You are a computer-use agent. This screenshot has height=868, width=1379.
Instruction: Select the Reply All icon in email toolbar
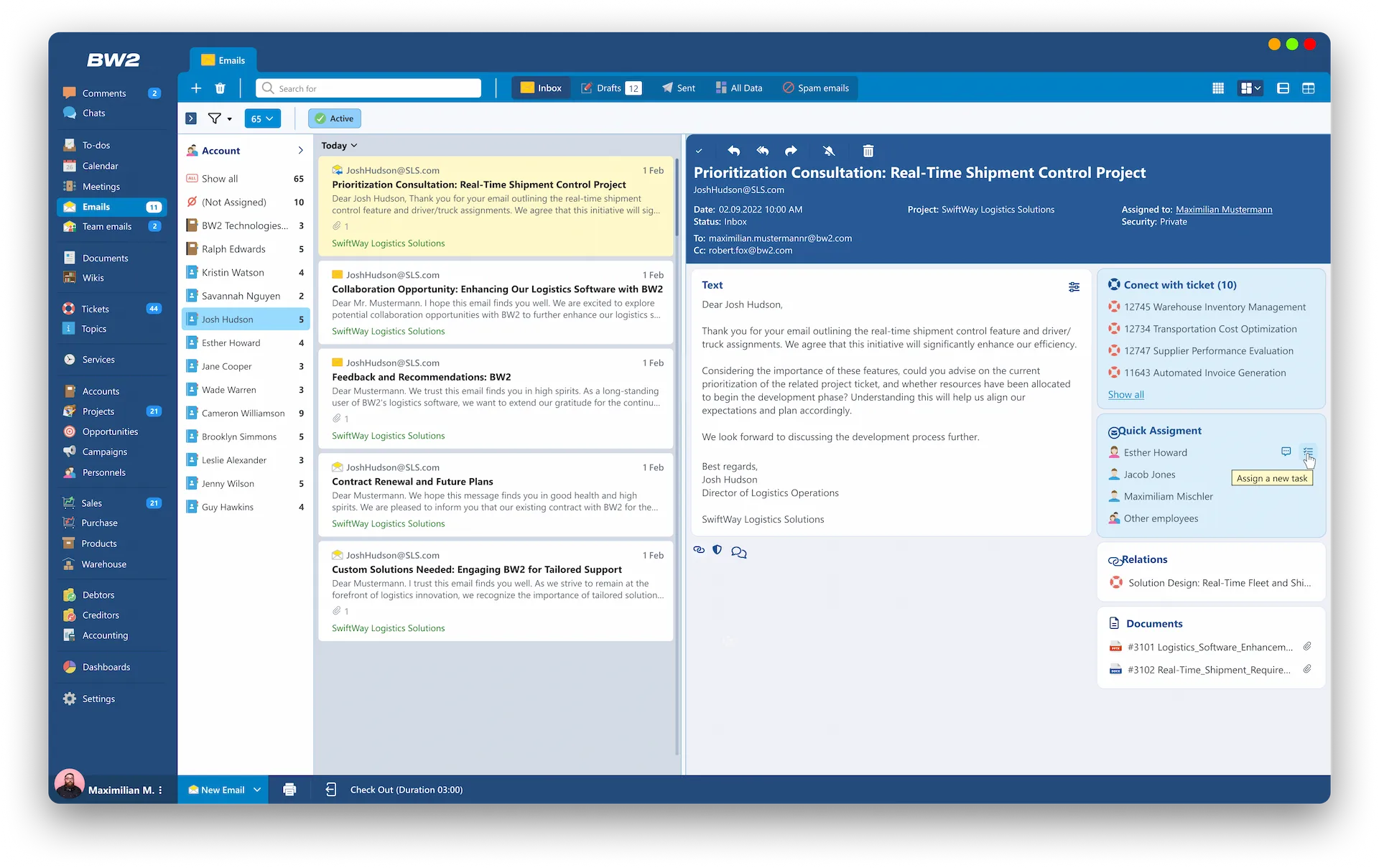coord(762,151)
